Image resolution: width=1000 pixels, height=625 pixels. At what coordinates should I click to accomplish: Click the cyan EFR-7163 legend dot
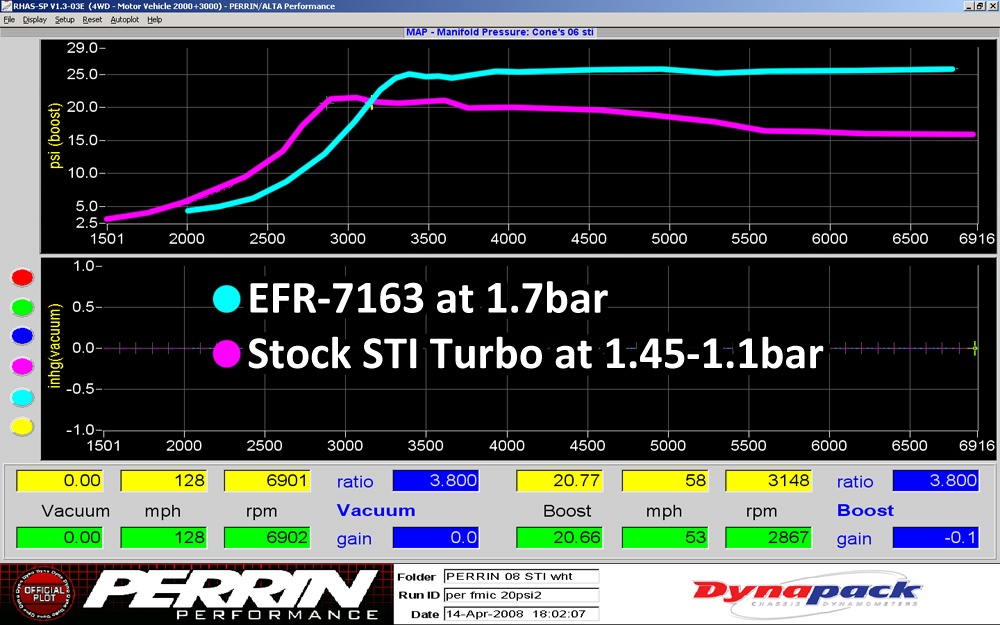(227, 298)
